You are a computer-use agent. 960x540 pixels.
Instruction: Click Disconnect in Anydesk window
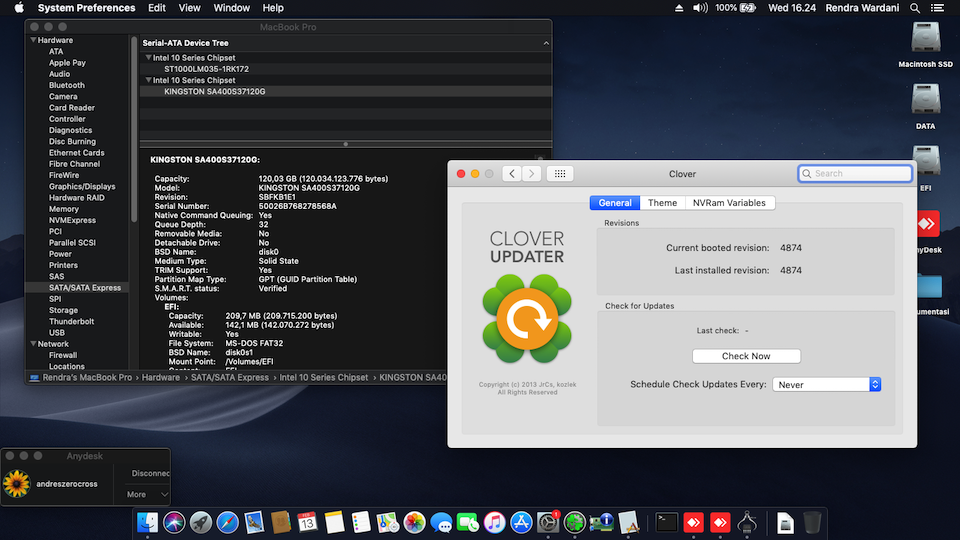pos(151,473)
